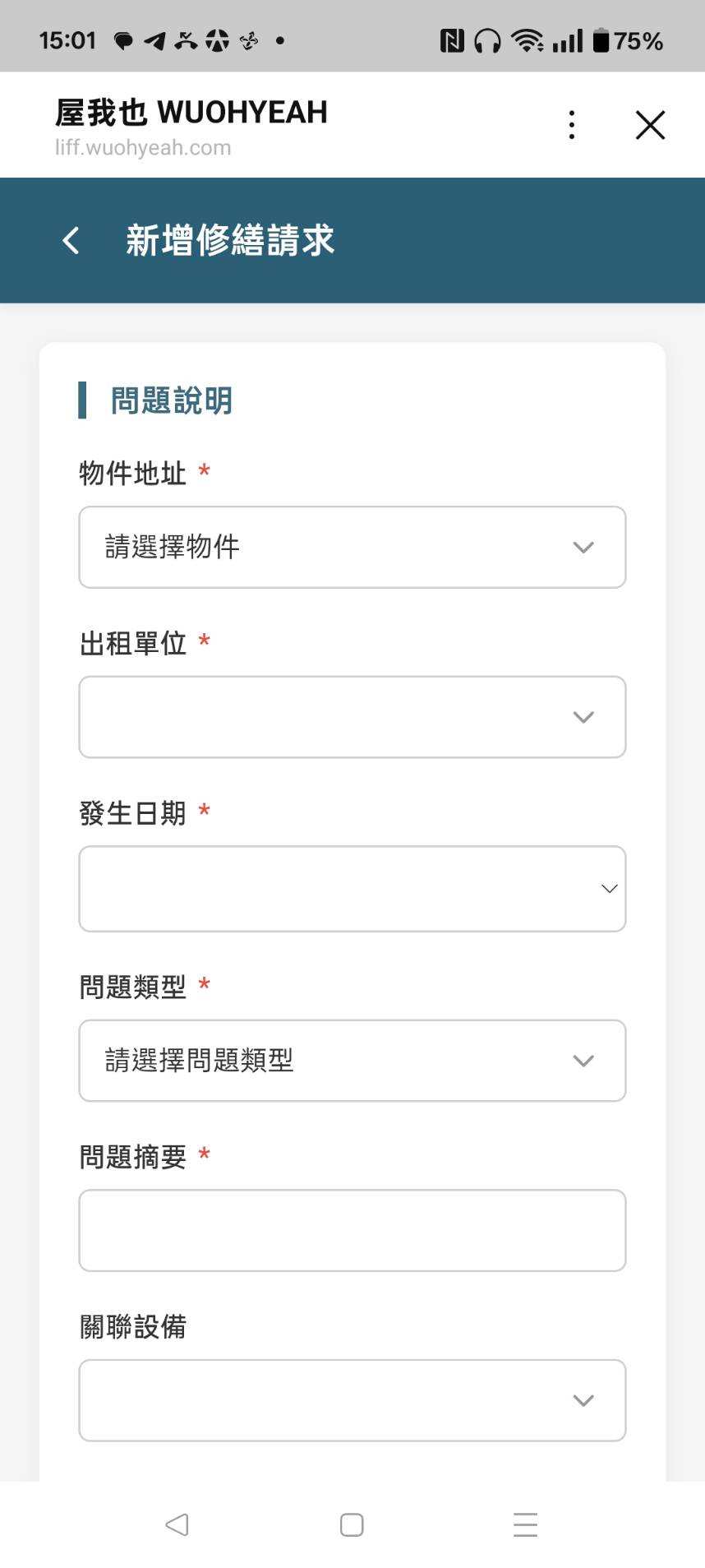Close the LIFF window with the X
Viewport: 705px width, 1568px height.
pyautogui.click(x=650, y=124)
